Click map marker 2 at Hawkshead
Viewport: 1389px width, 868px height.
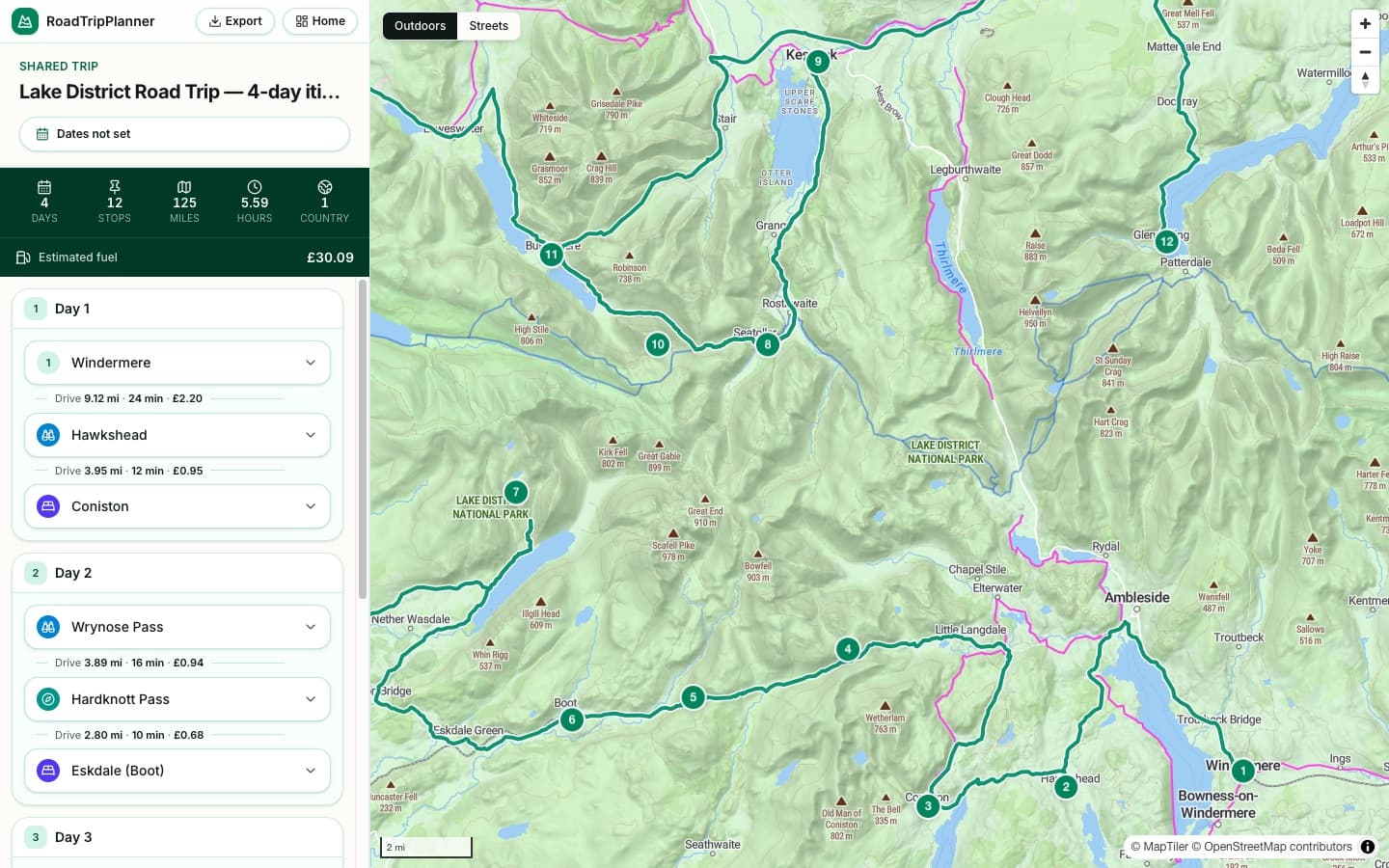1066,787
